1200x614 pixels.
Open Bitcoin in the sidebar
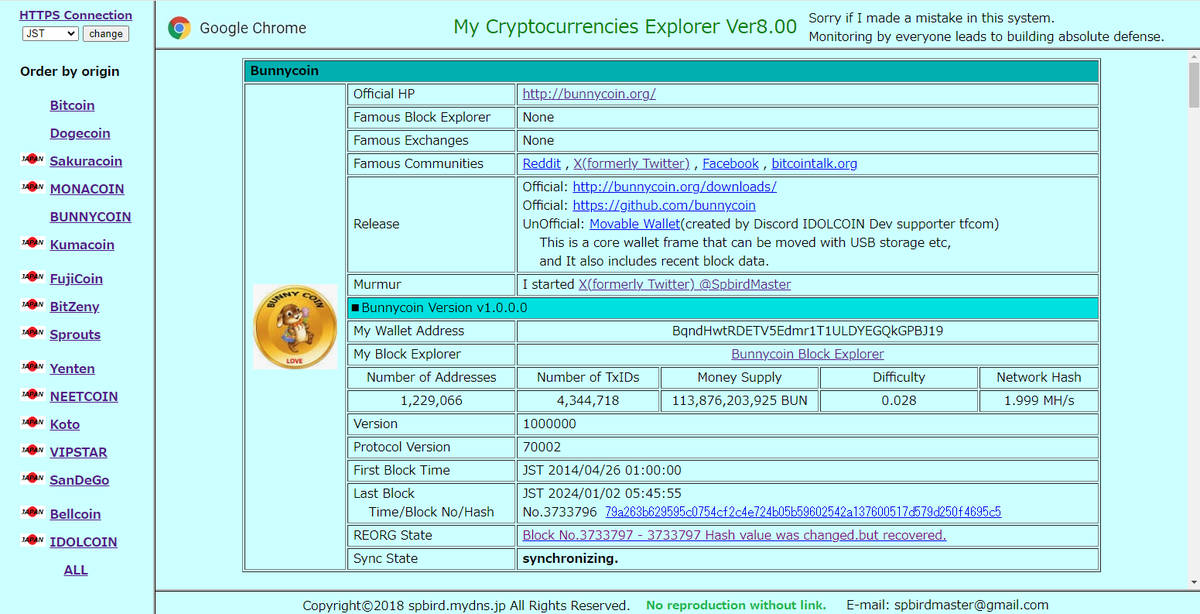72,105
